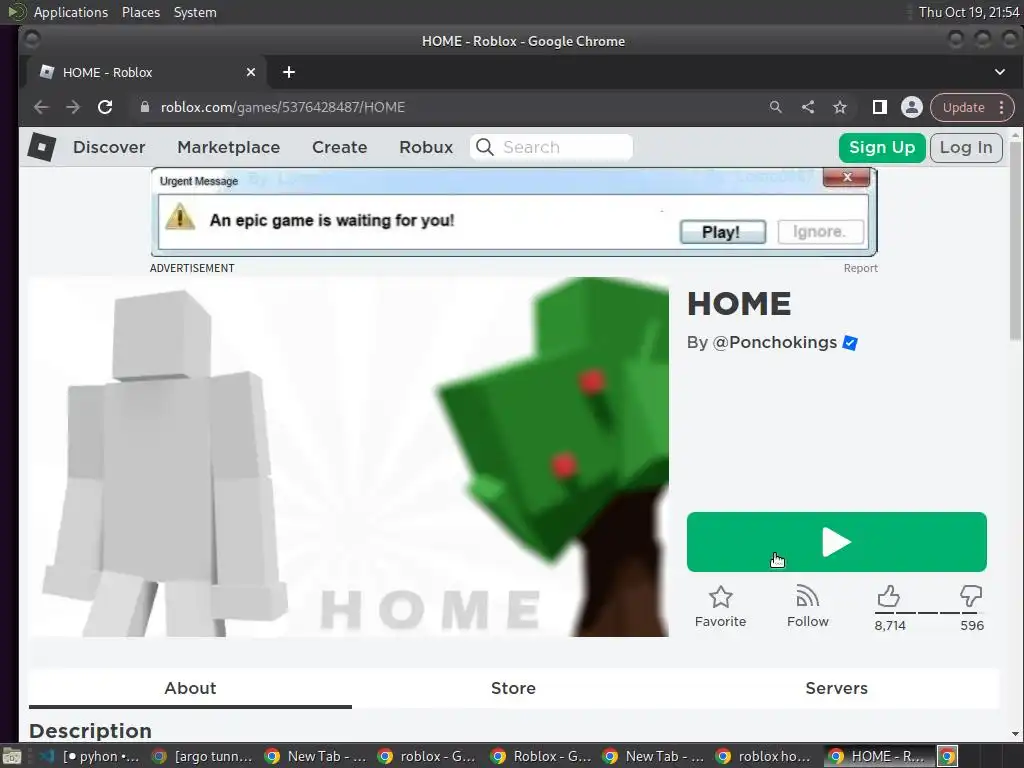Screen dimensions: 1024x768
Task: Click the show desktop icon in taskbar
Action: click(x=12, y=756)
